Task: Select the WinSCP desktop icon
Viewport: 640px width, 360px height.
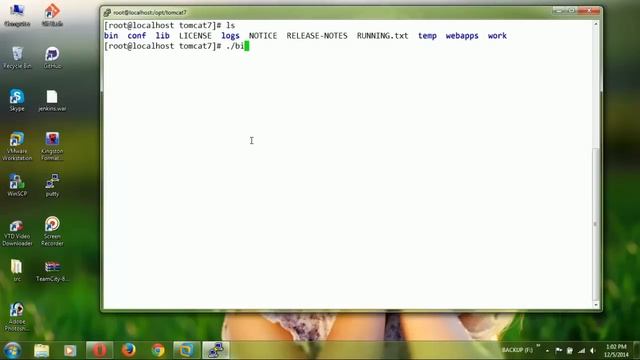Action: click(x=17, y=185)
